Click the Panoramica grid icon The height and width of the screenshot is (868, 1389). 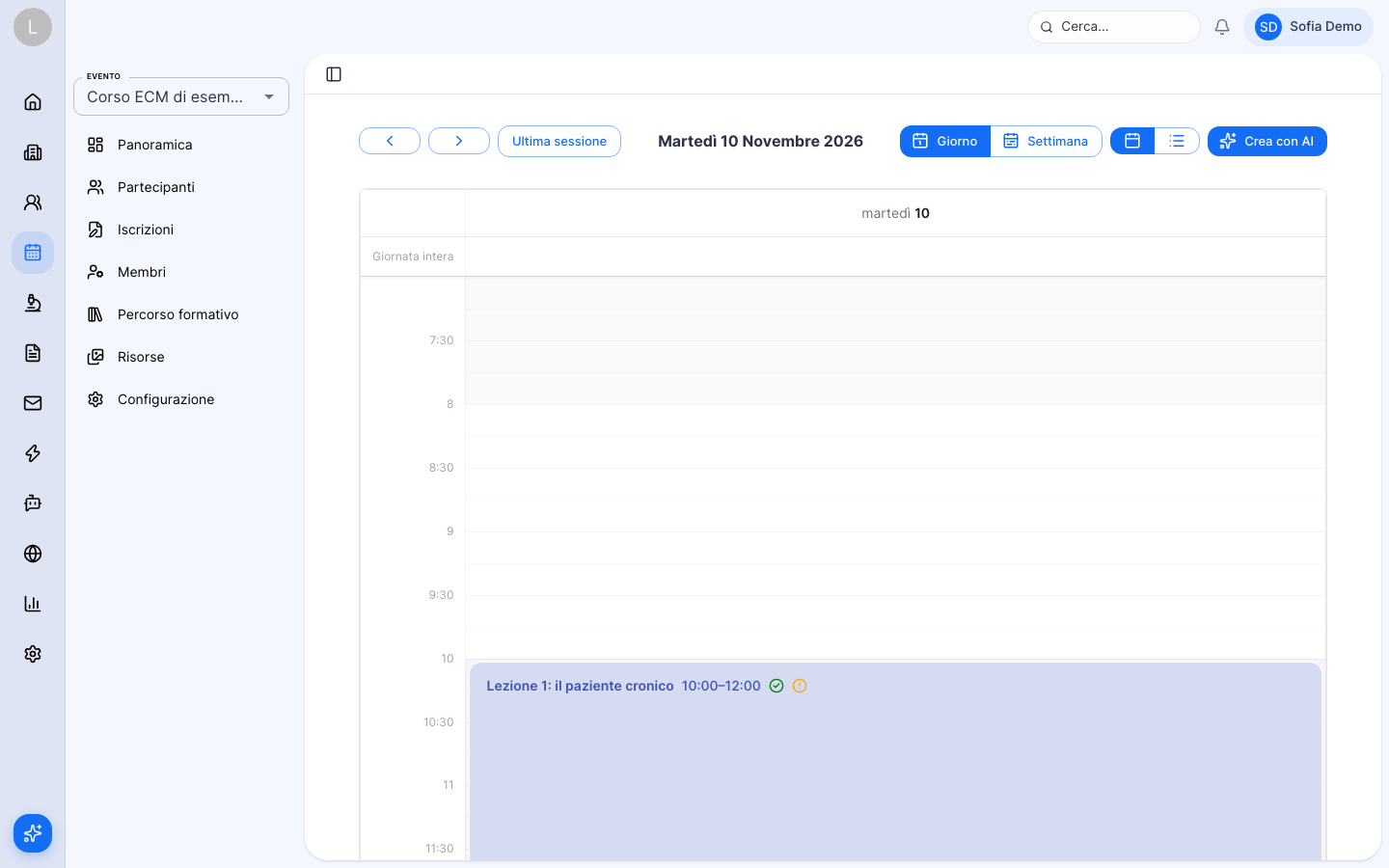(95, 145)
